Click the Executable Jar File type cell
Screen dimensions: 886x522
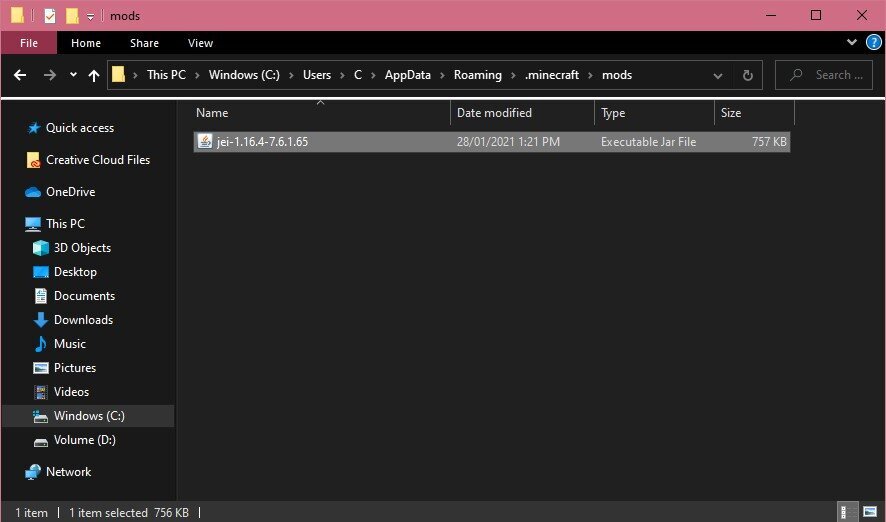tap(648, 142)
